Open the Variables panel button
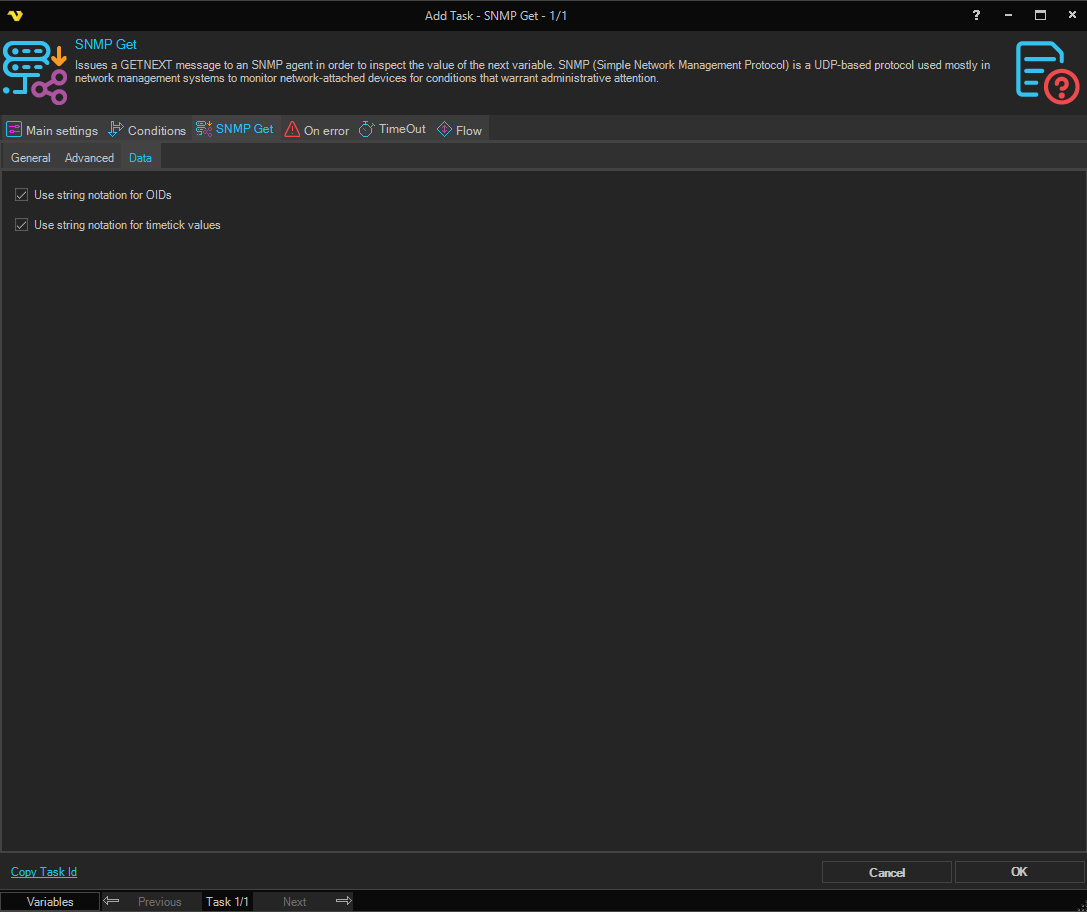The image size is (1087, 912). coord(50,902)
